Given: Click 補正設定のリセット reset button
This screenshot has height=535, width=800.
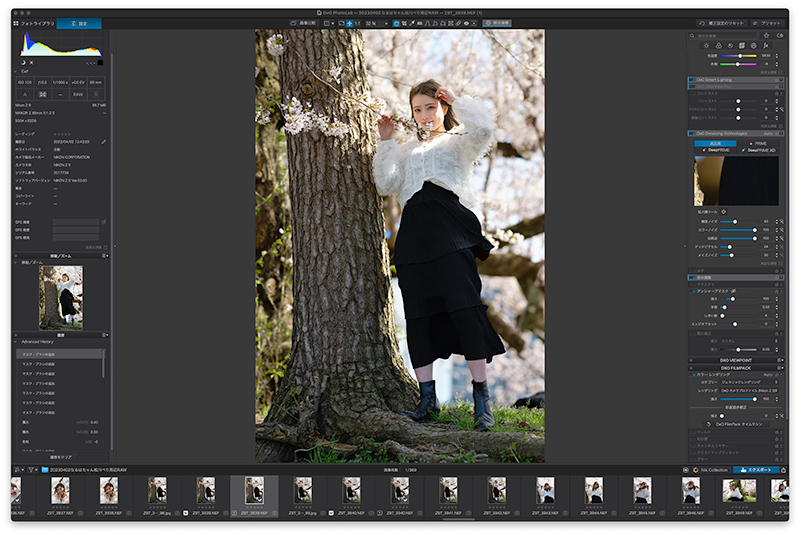Looking at the screenshot, I should click(x=721, y=23).
